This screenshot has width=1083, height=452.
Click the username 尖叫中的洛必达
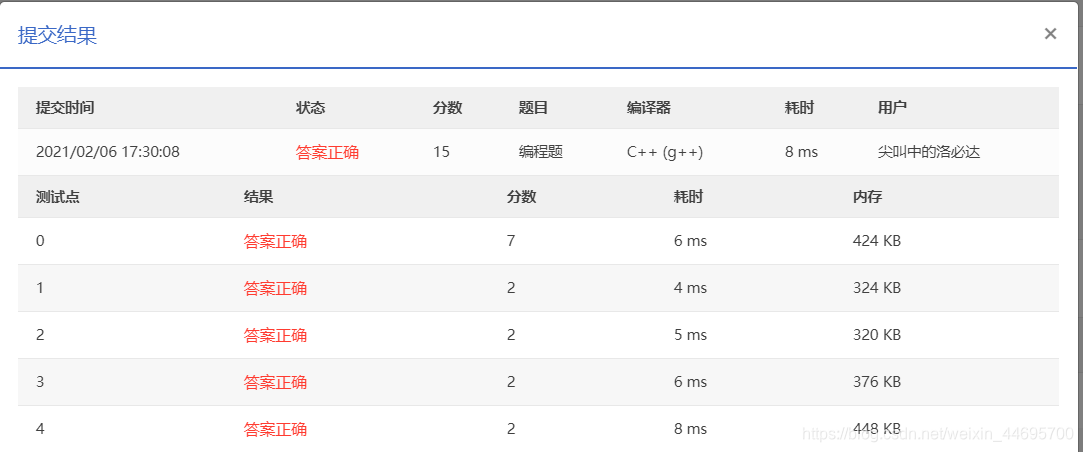click(929, 152)
